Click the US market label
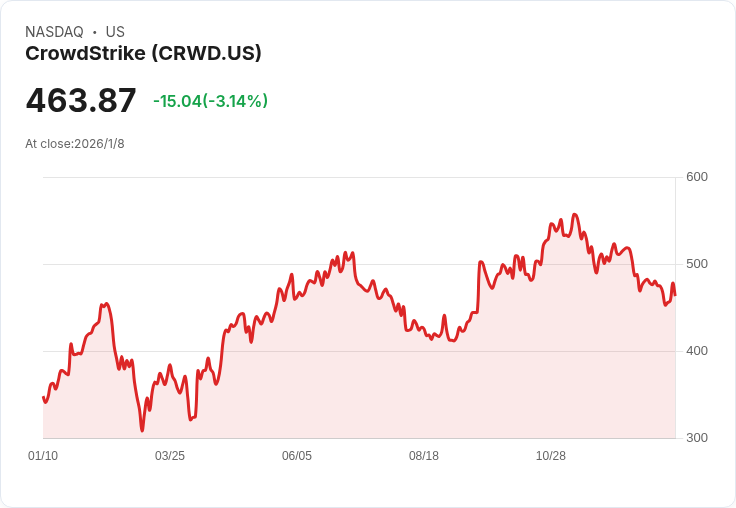 pyautogui.click(x=115, y=32)
